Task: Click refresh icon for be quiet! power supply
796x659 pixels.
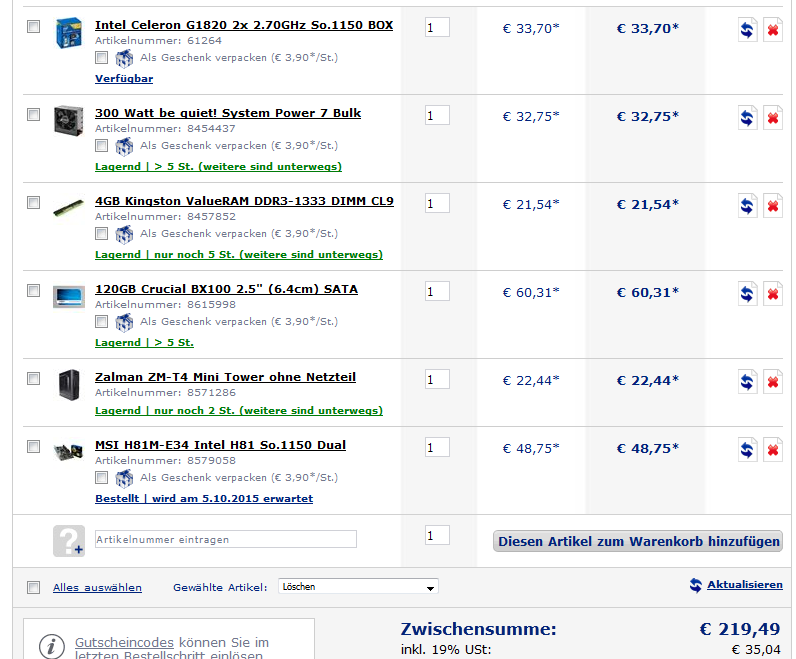Action: [x=747, y=118]
